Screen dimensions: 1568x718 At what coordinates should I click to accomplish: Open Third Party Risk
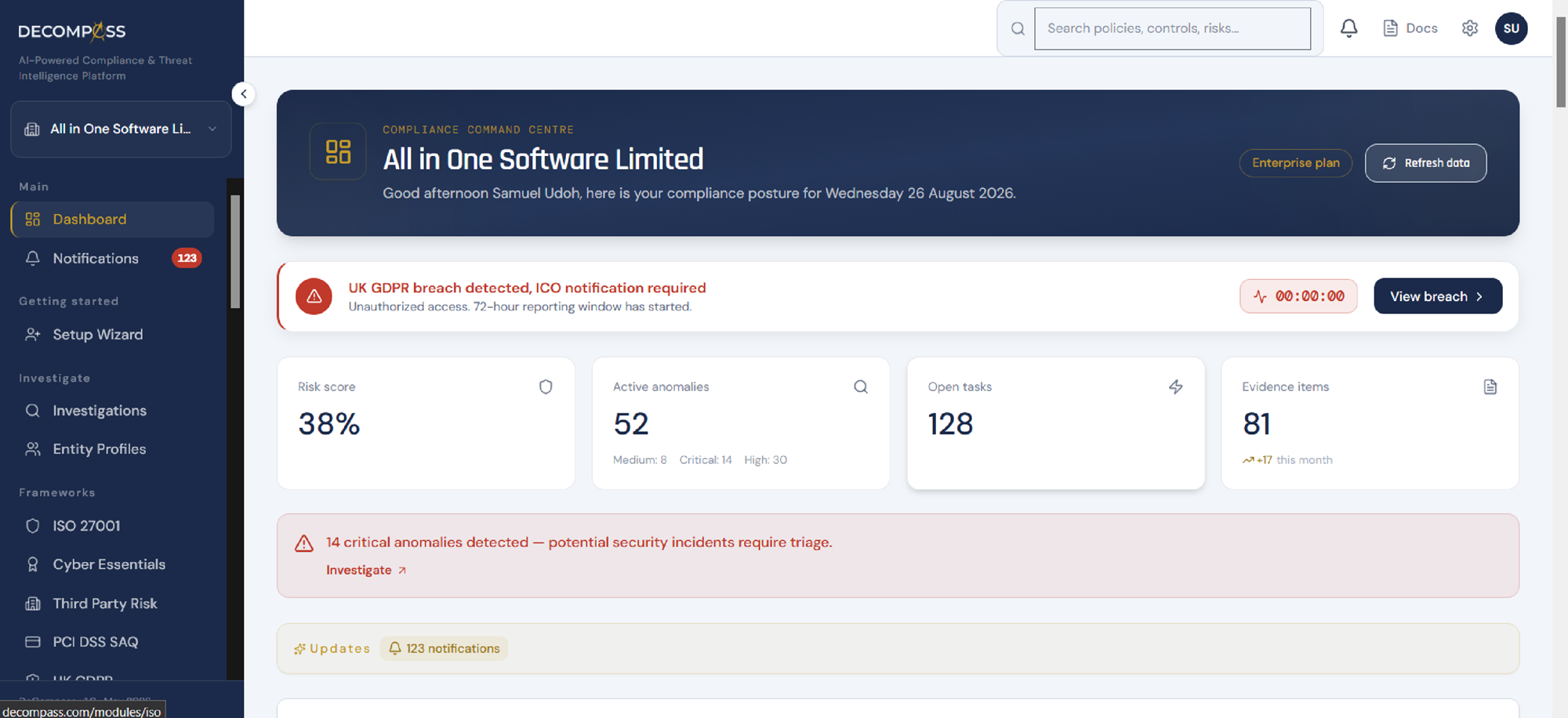[x=112, y=604]
